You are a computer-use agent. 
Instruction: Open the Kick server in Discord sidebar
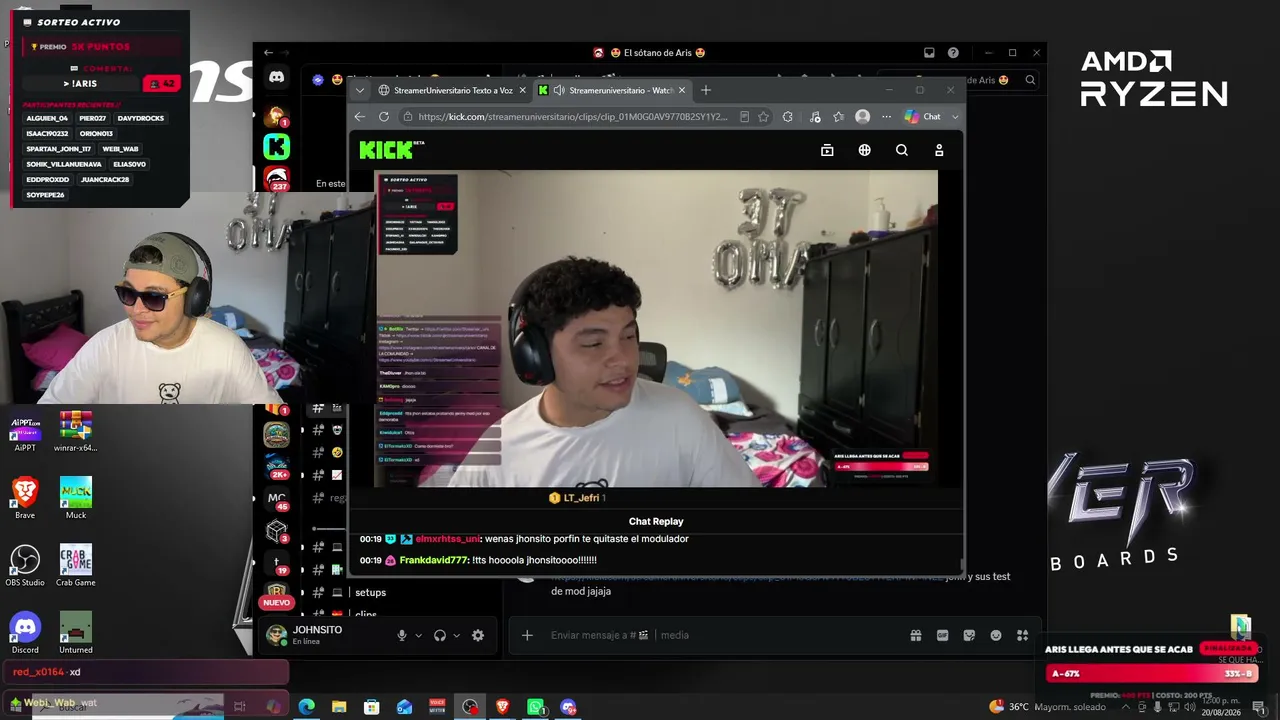pos(276,147)
